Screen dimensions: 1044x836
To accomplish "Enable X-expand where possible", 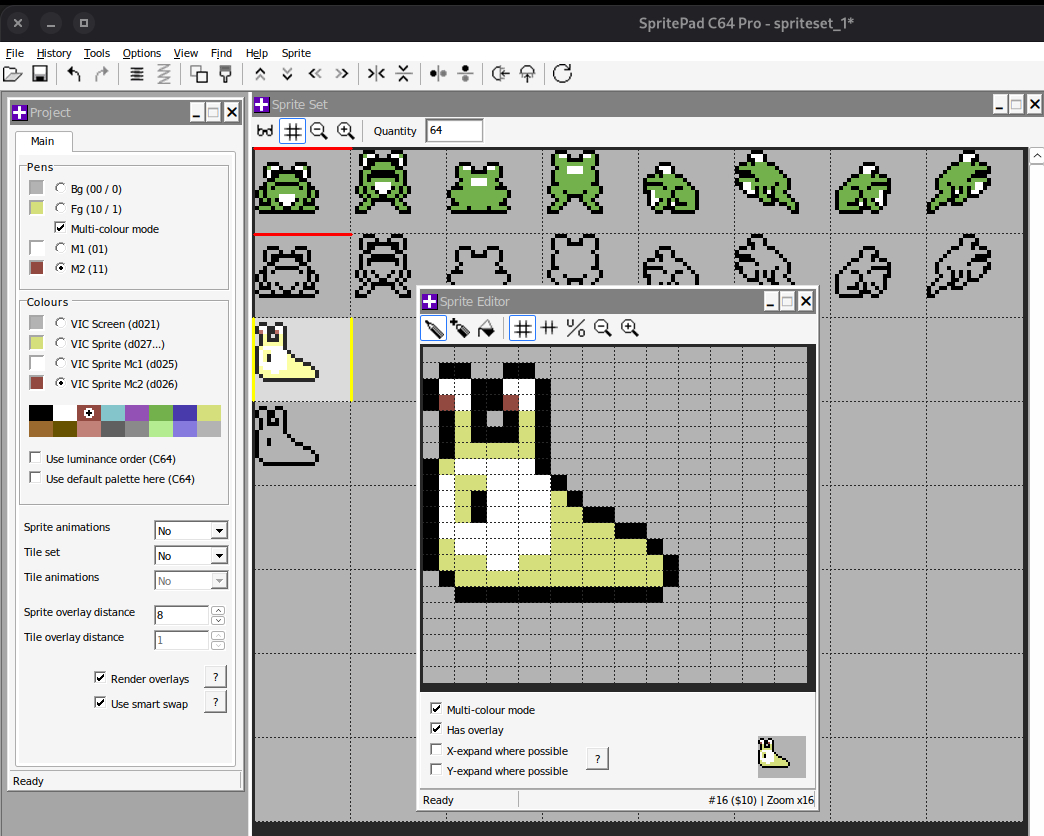I will [436, 750].
